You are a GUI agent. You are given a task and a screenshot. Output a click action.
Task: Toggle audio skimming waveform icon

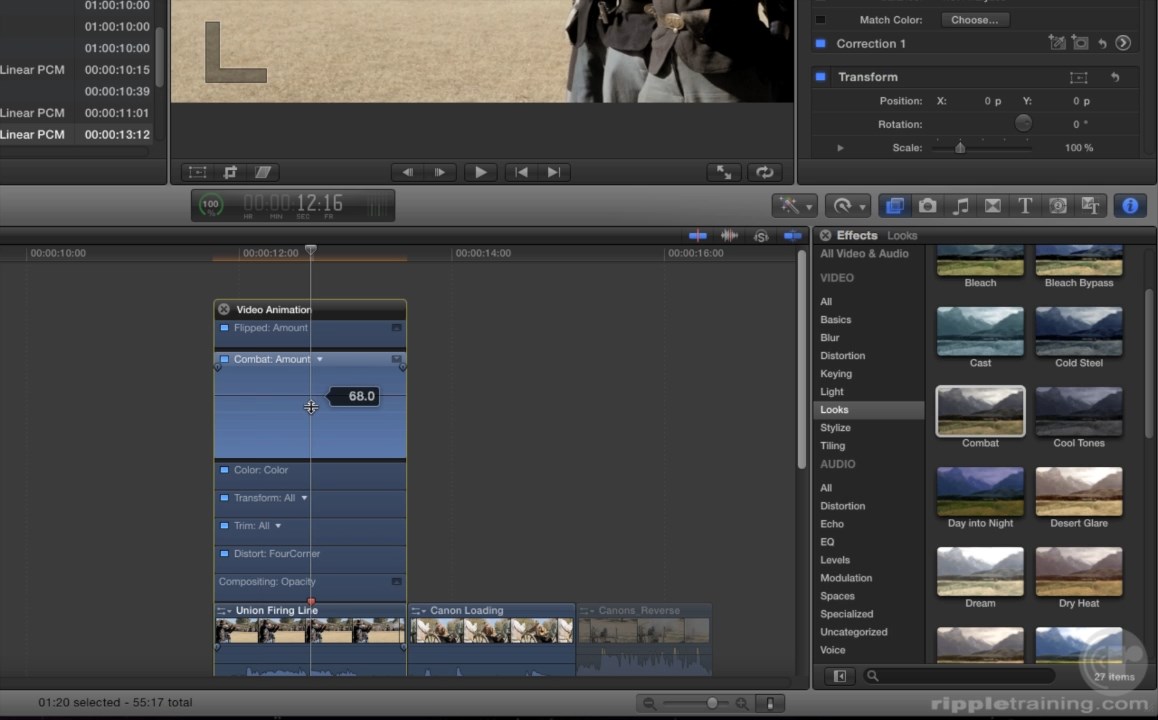point(729,236)
